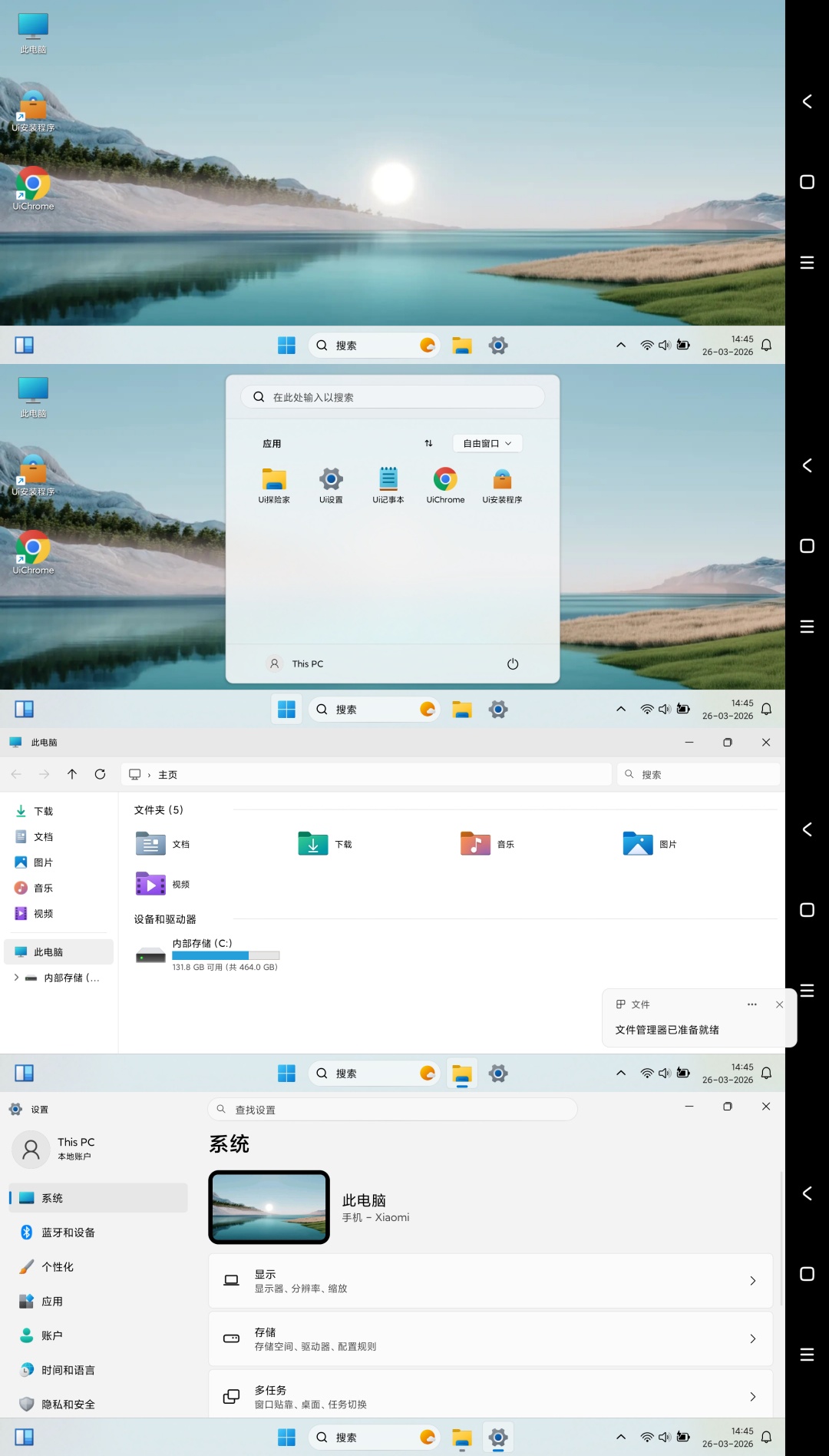This screenshot has height=1456, width=829.
Task: Select 此电脑 in the explorer sidebar
Action: pos(58,951)
